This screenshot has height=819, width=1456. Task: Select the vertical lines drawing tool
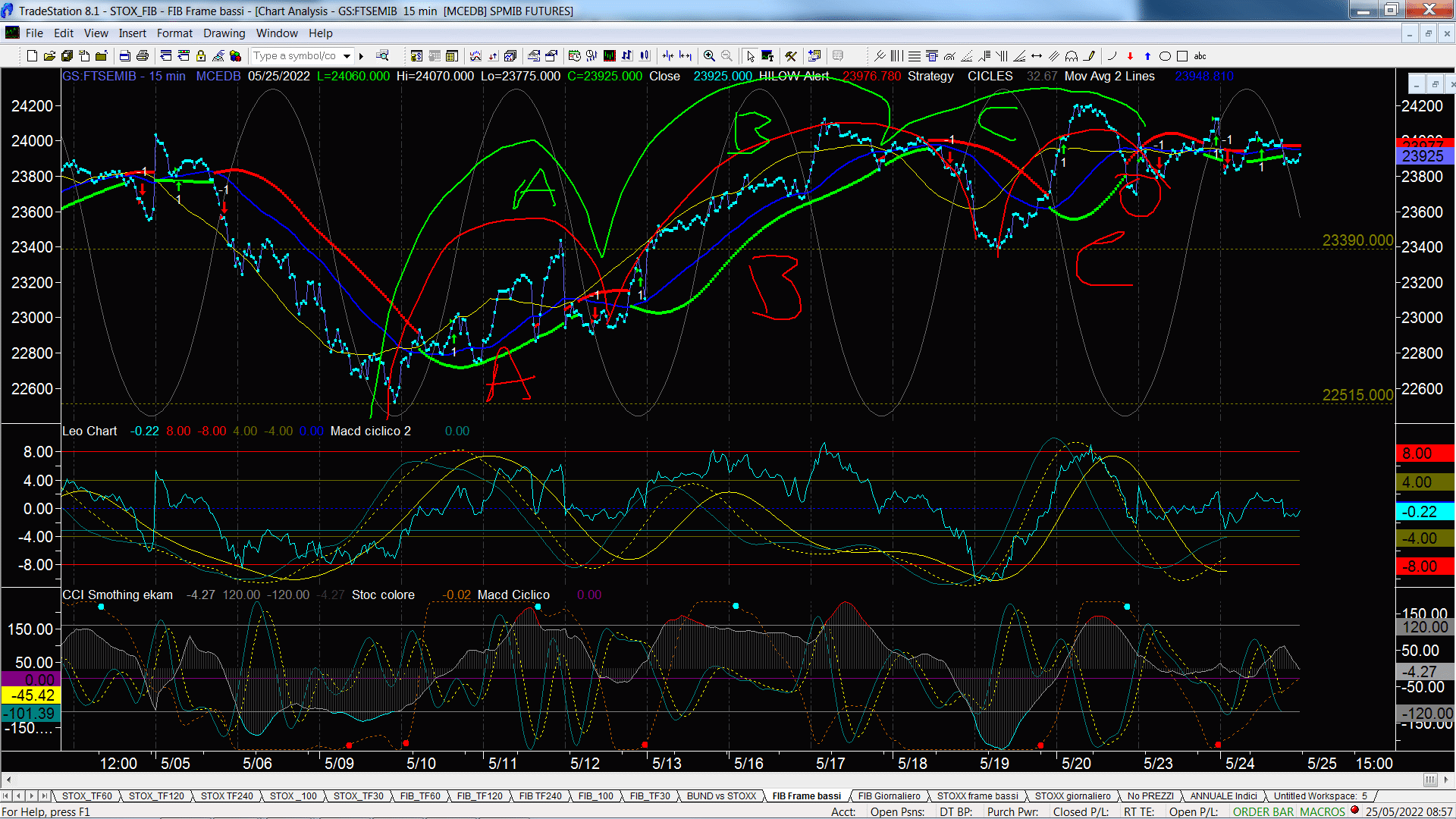[896, 56]
